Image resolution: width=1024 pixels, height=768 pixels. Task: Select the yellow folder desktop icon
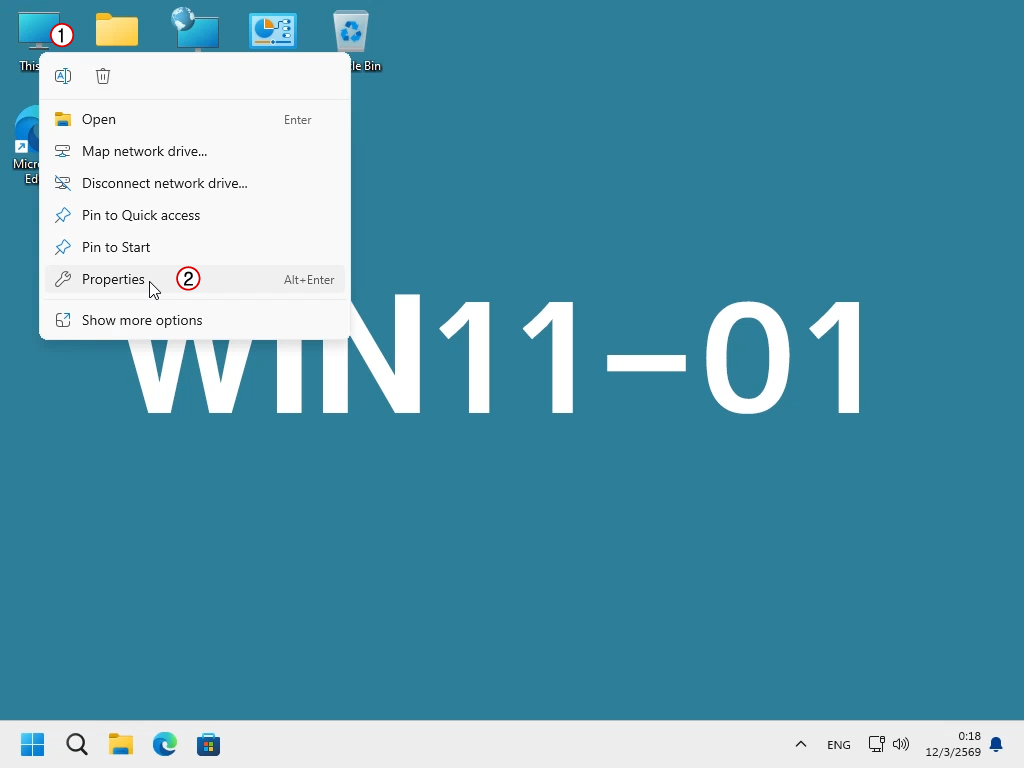click(117, 30)
